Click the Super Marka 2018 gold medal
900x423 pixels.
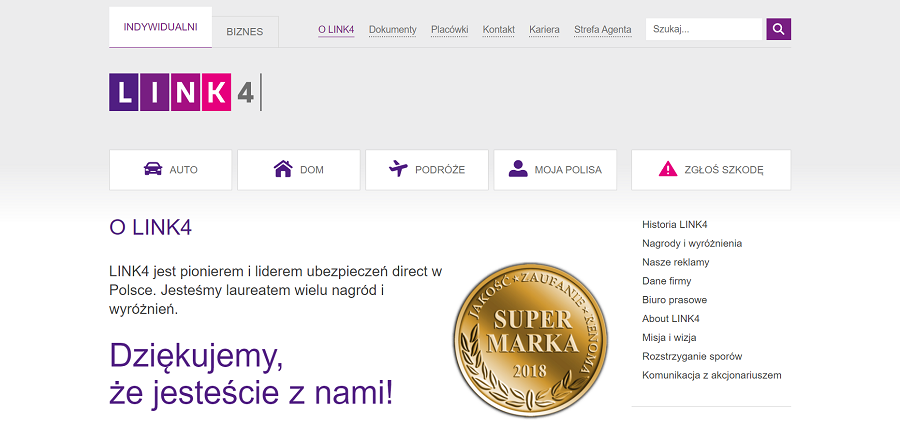530,339
